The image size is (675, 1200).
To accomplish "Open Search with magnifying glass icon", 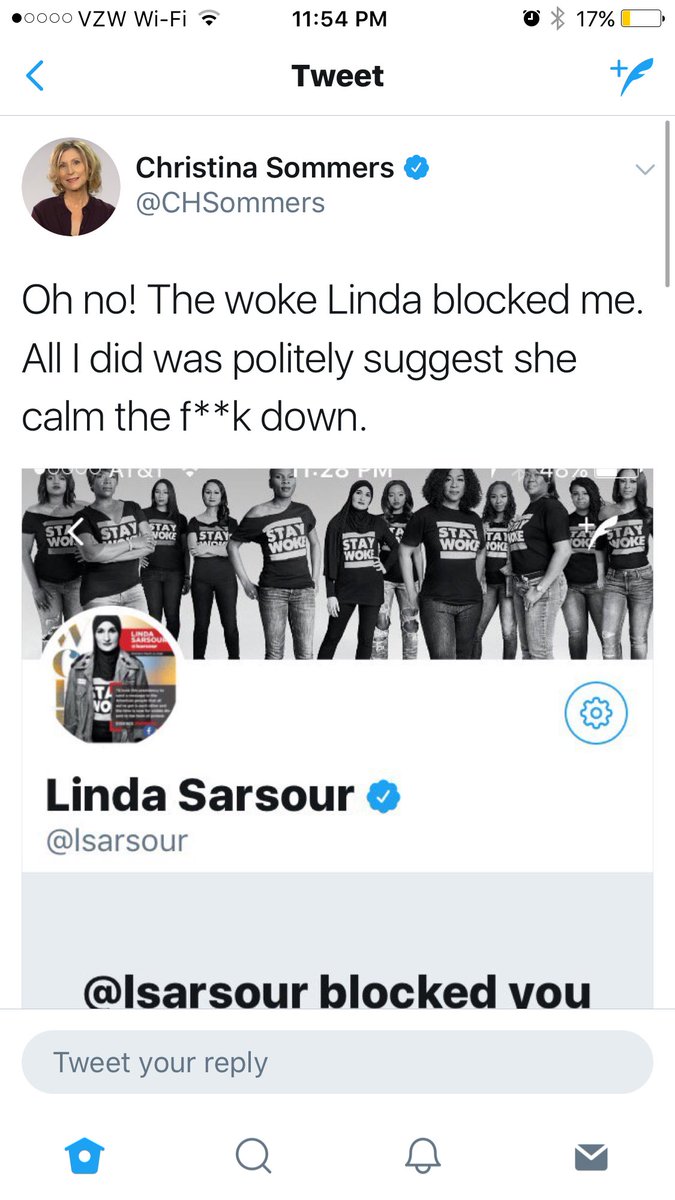I will 253,1156.
